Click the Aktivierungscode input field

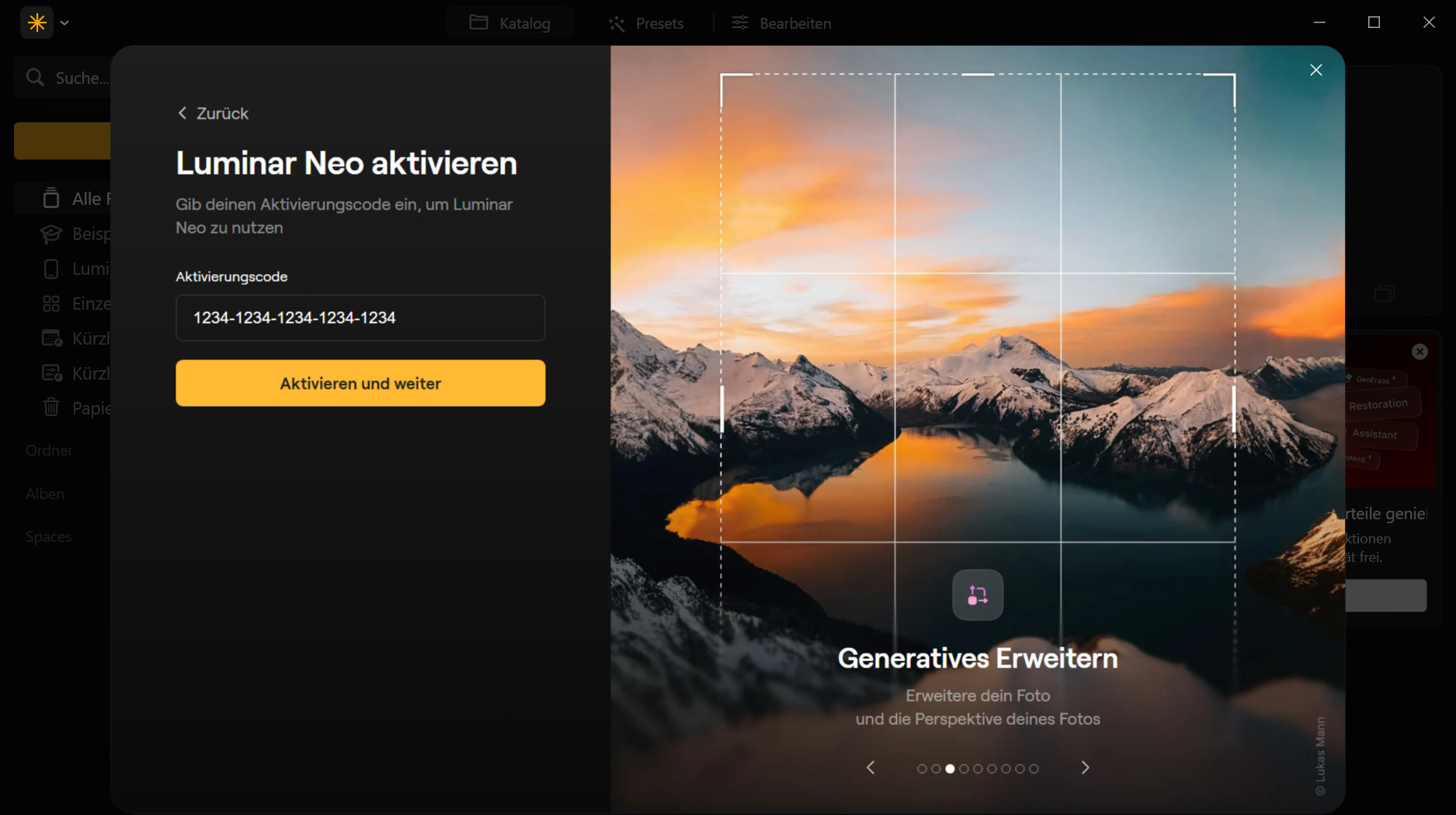pyautogui.click(x=360, y=317)
